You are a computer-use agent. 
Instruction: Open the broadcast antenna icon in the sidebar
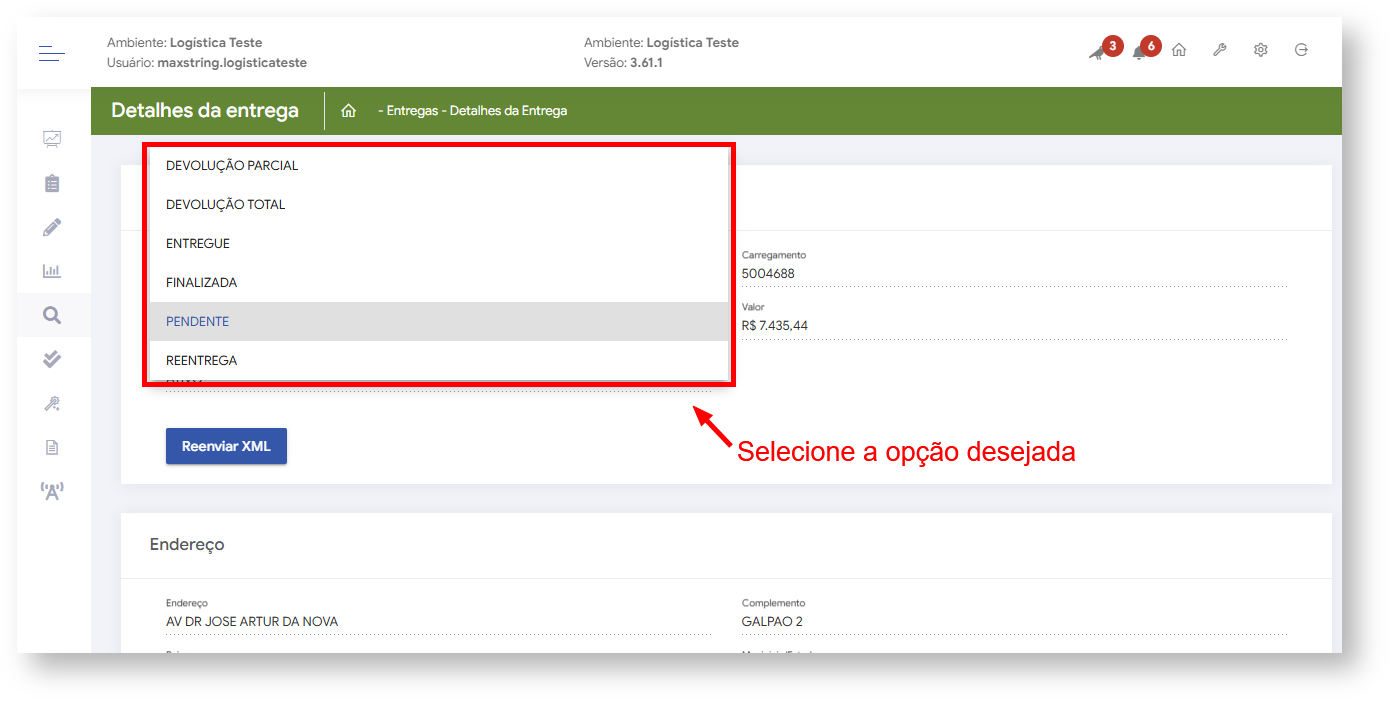point(52,491)
